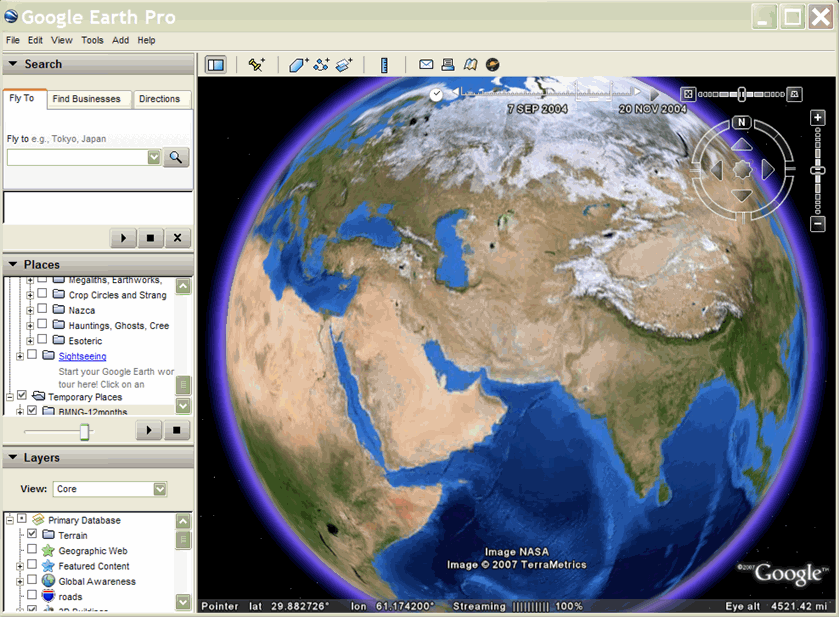Viewport: 839px width, 617px height.
Task: Click the Print icon in the toolbar
Action: point(447,63)
